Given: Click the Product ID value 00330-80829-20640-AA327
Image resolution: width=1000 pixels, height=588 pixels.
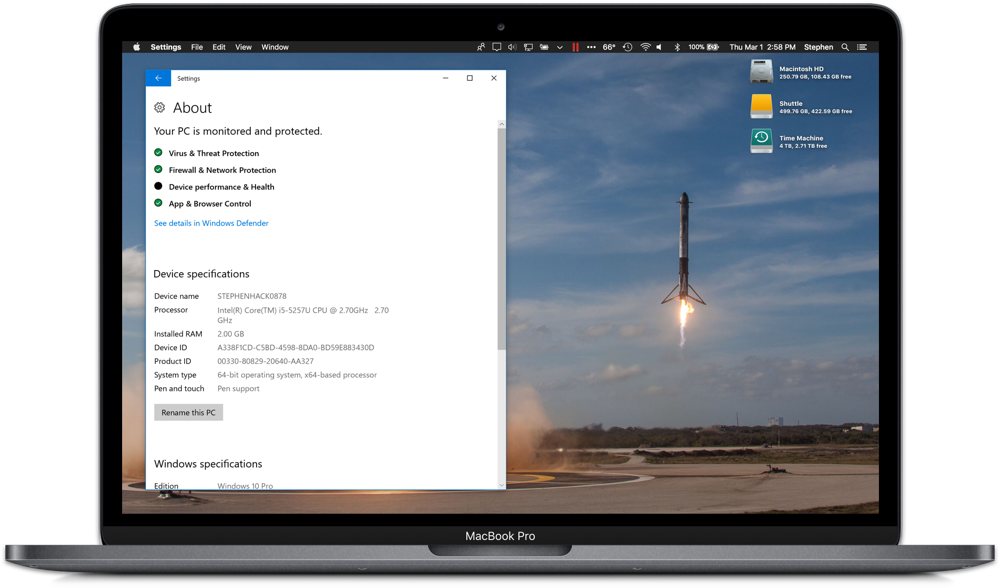Looking at the screenshot, I should [265, 361].
